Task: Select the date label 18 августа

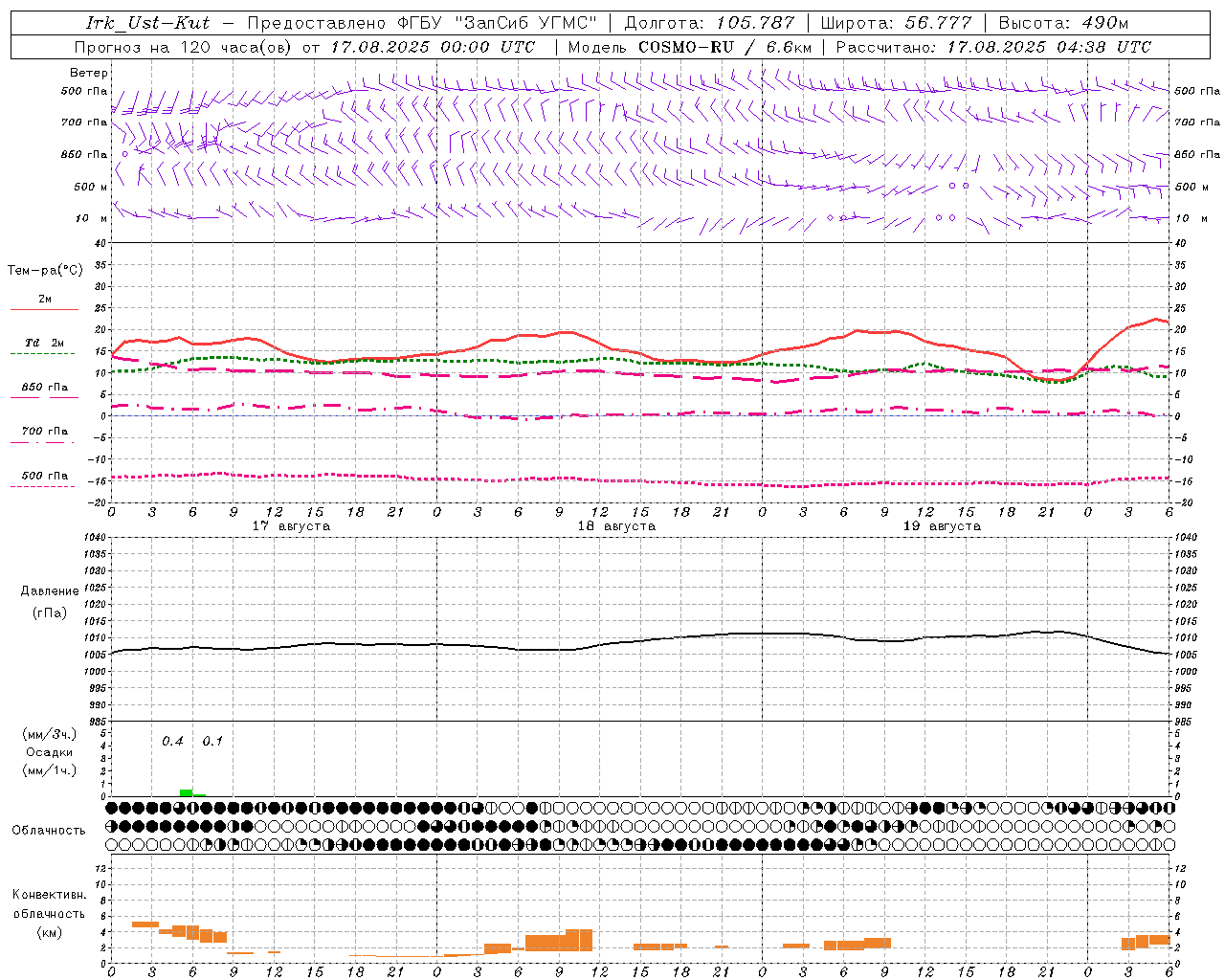Action: pos(616,526)
